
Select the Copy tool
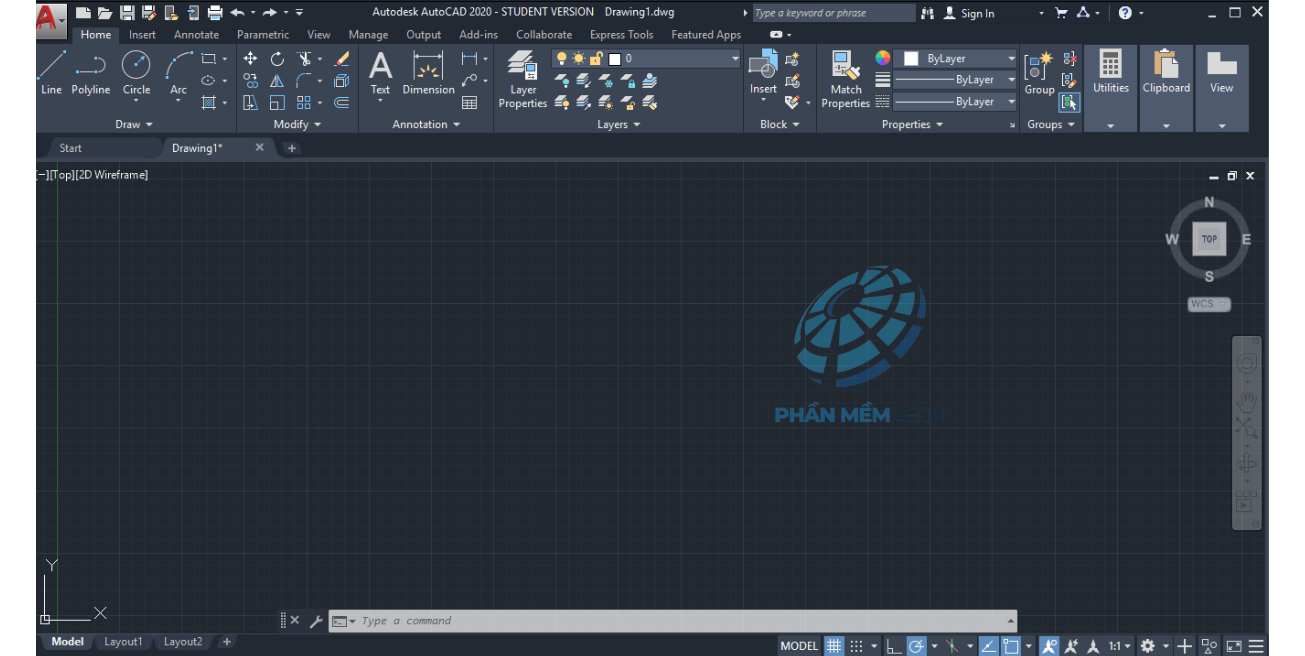(250, 81)
